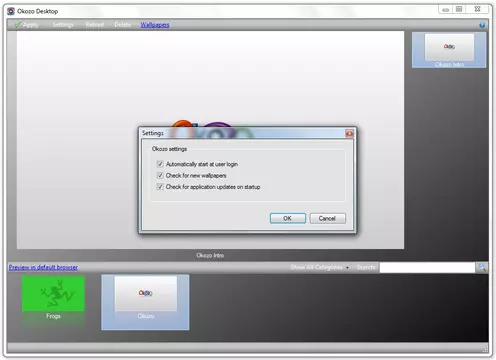Toggle Check for new wallpapers checkbox
This screenshot has height=360, width=496.
[x=160, y=175]
